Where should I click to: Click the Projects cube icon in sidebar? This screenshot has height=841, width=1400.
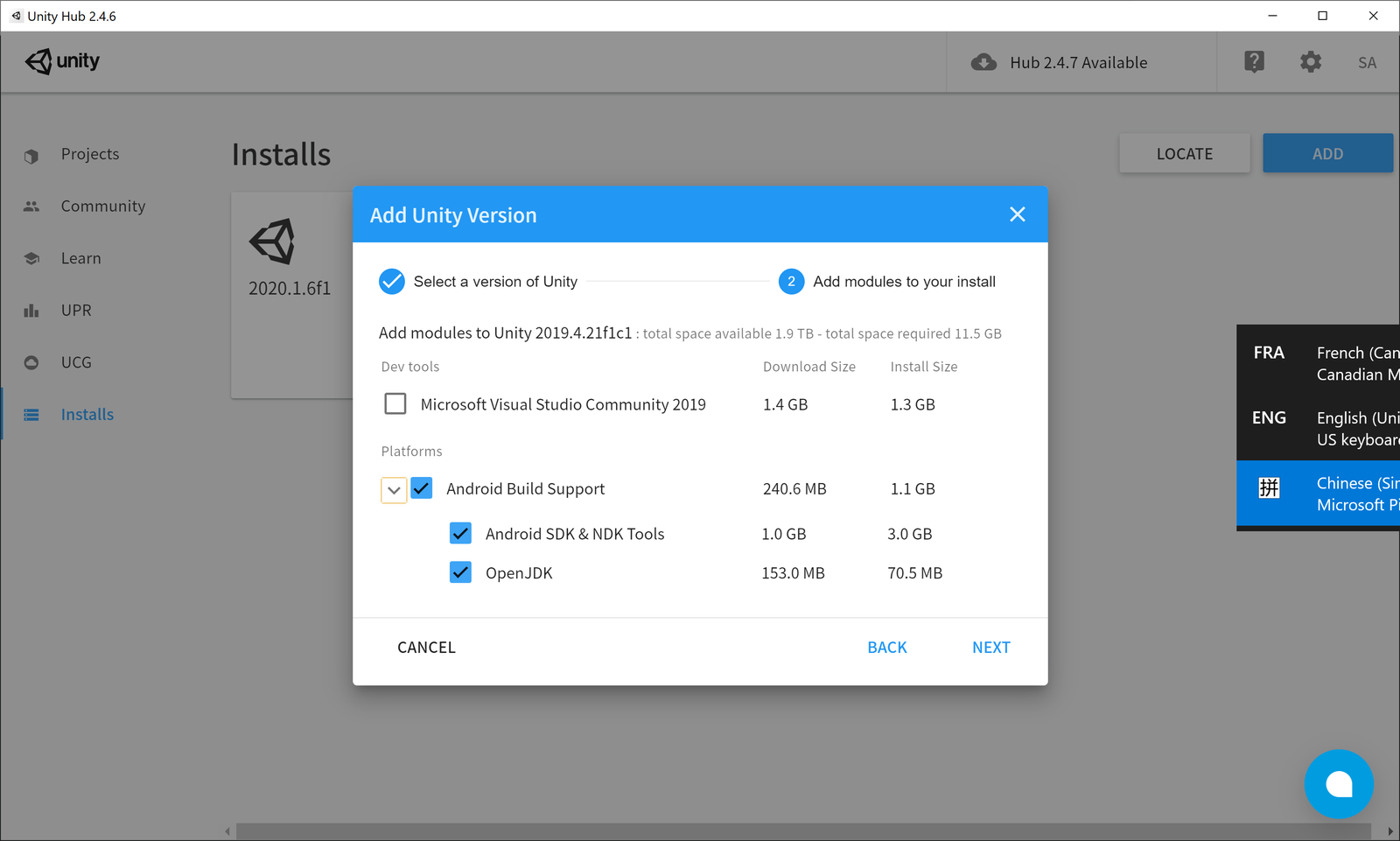tap(31, 156)
